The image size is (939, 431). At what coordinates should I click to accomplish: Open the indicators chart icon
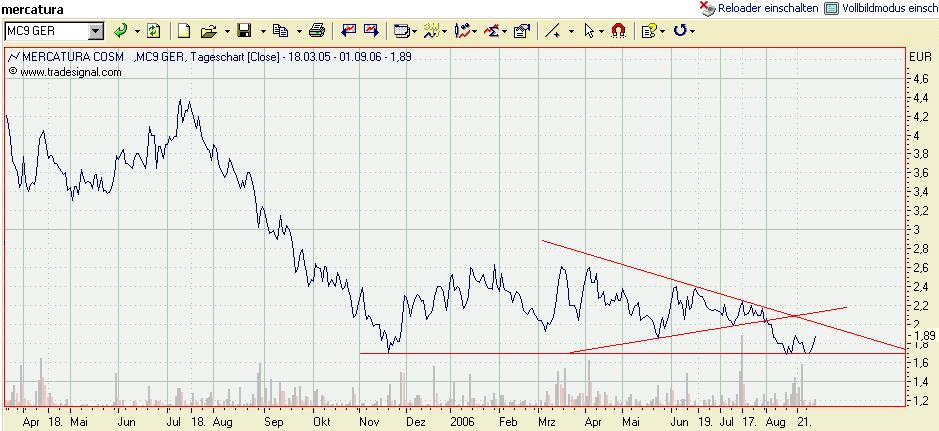click(x=464, y=31)
